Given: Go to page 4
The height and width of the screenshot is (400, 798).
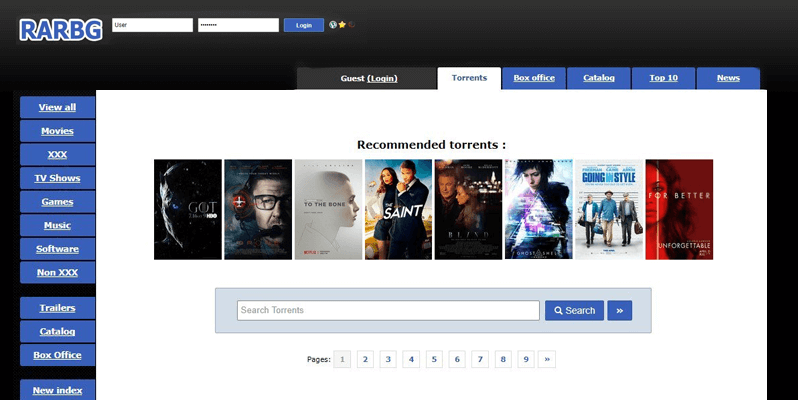Looking at the screenshot, I should (411, 359).
